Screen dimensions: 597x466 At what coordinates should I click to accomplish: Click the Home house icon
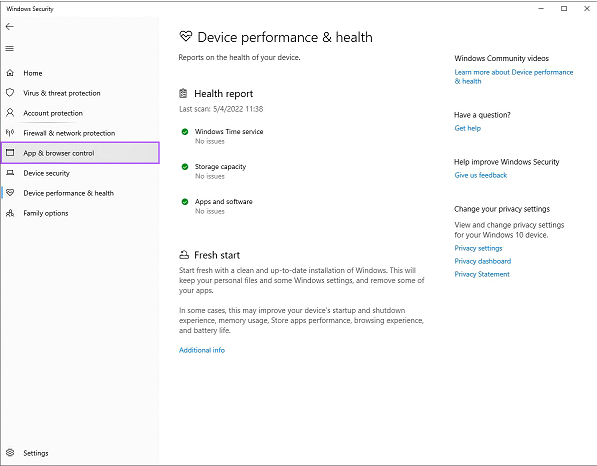10,73
